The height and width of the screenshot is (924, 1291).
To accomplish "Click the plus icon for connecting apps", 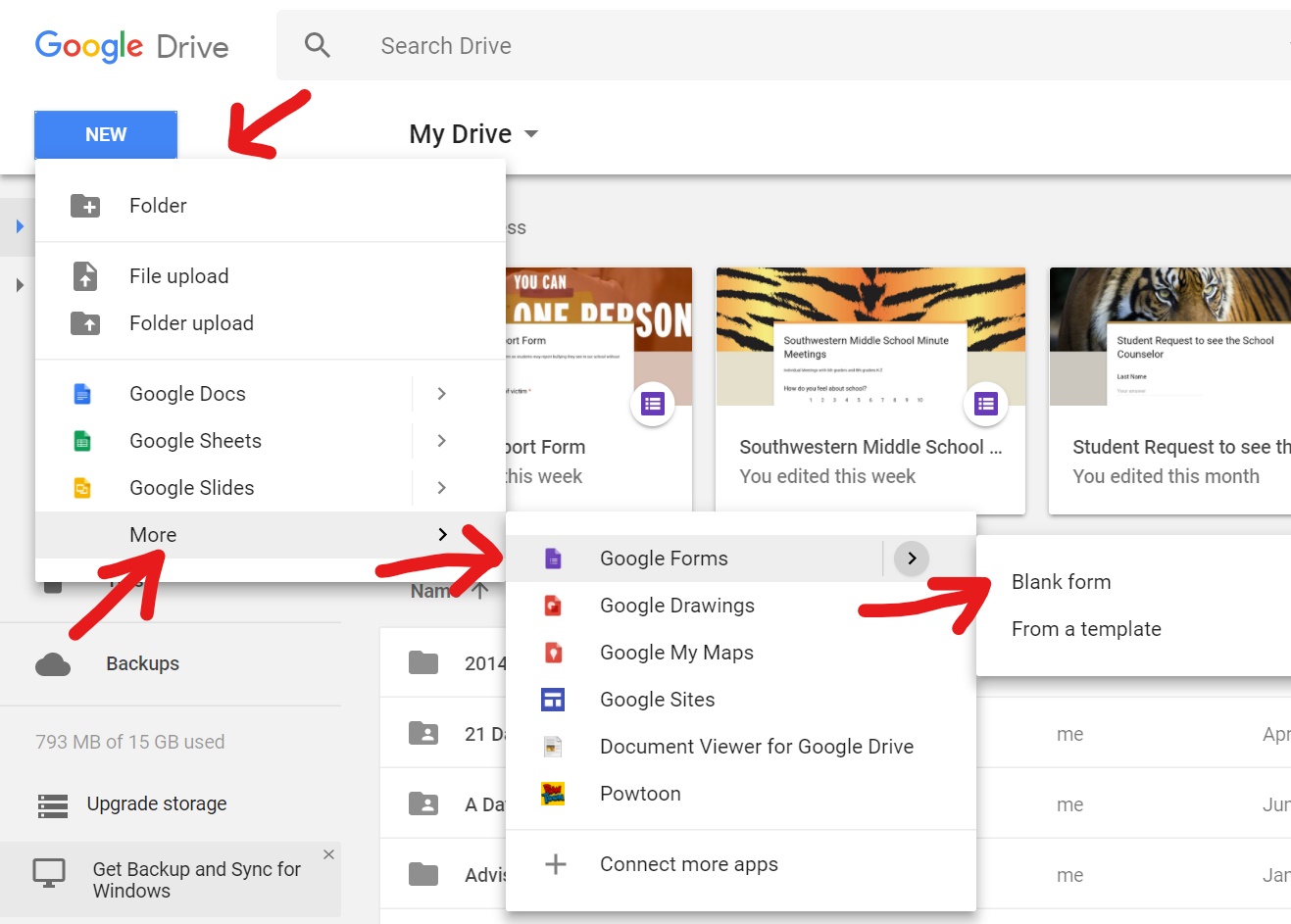I will (x=556, y=864).
